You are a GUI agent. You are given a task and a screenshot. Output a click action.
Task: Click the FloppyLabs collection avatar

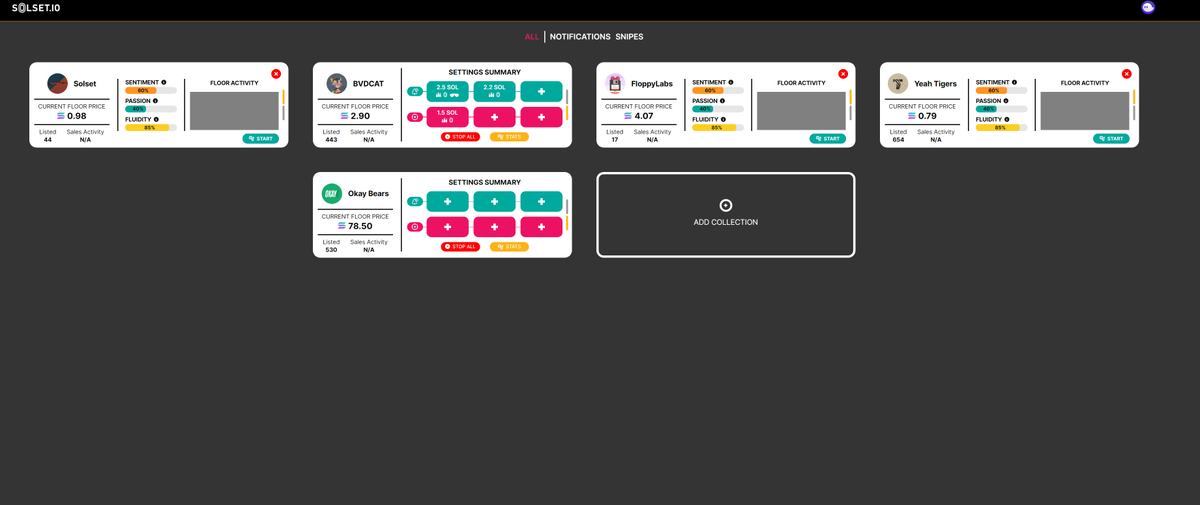615,84
